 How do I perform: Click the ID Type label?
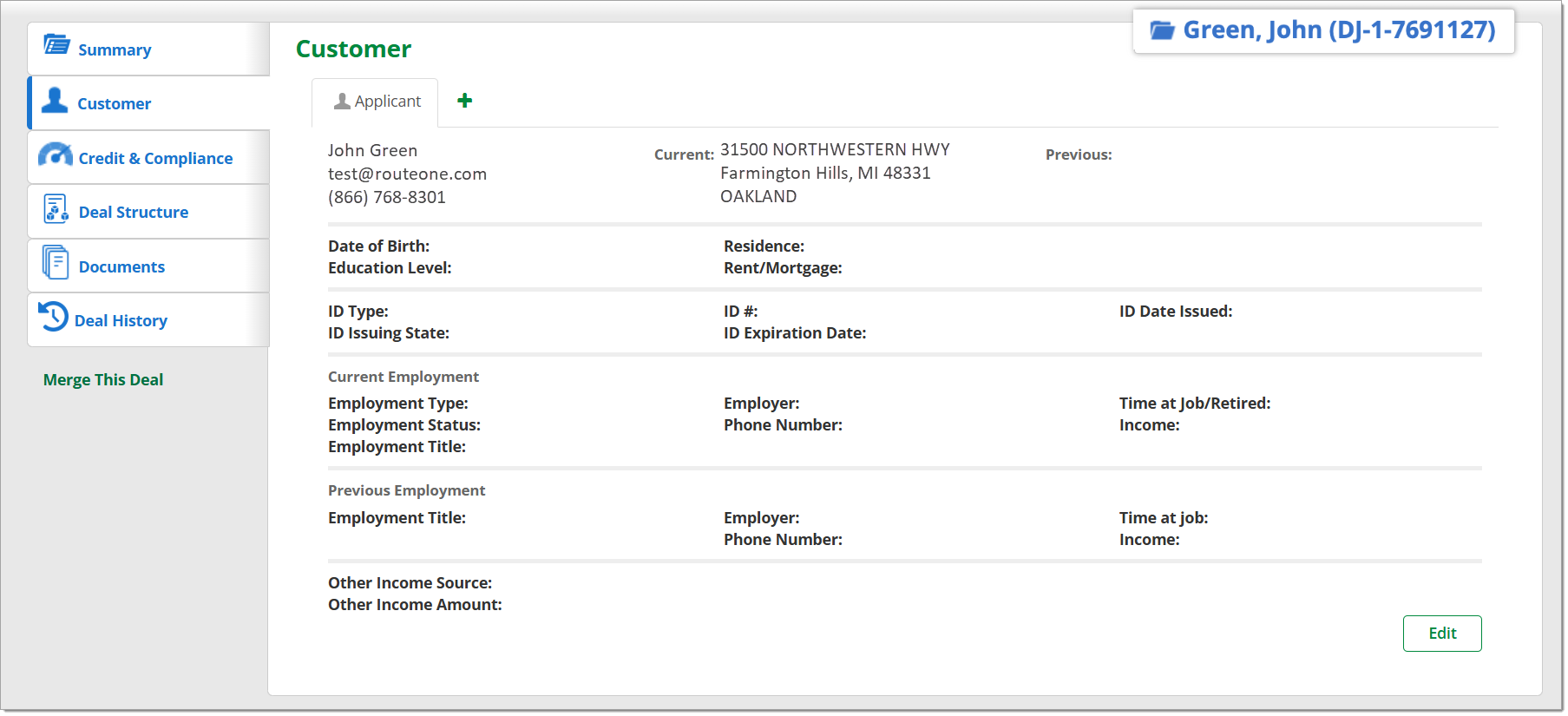pyautogui.click(x=358, y=312)
